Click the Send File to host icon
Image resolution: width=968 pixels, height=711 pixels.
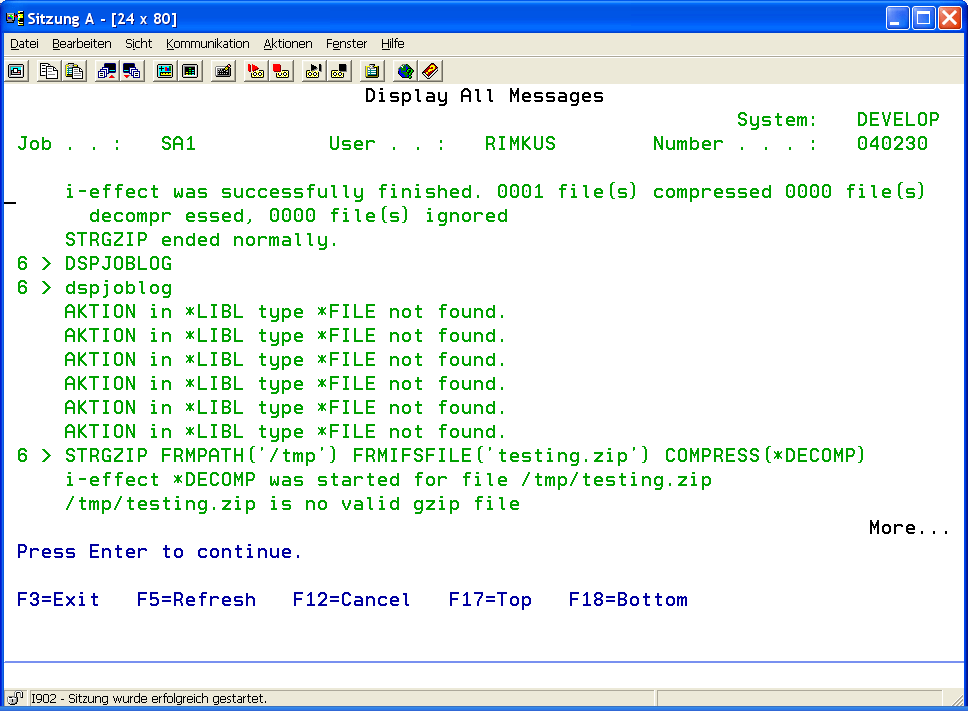[x=107, y=71]
